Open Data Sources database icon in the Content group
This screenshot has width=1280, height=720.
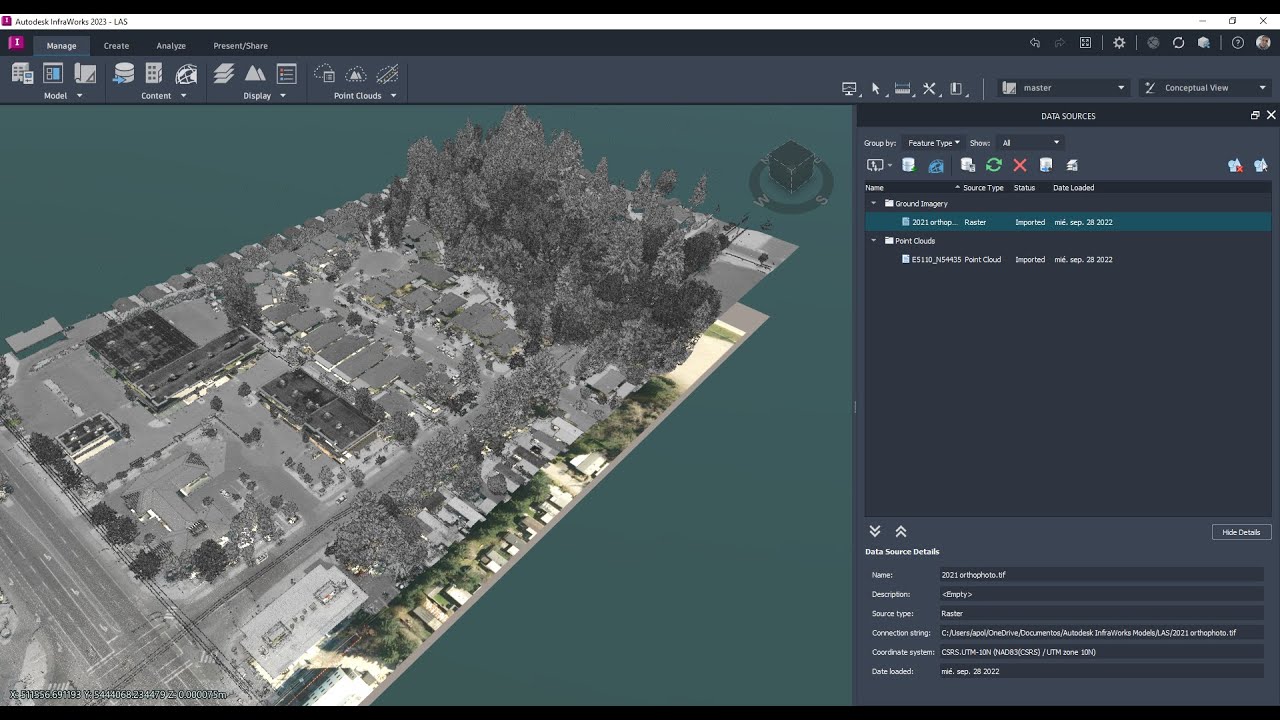click(x=124, y=73)
